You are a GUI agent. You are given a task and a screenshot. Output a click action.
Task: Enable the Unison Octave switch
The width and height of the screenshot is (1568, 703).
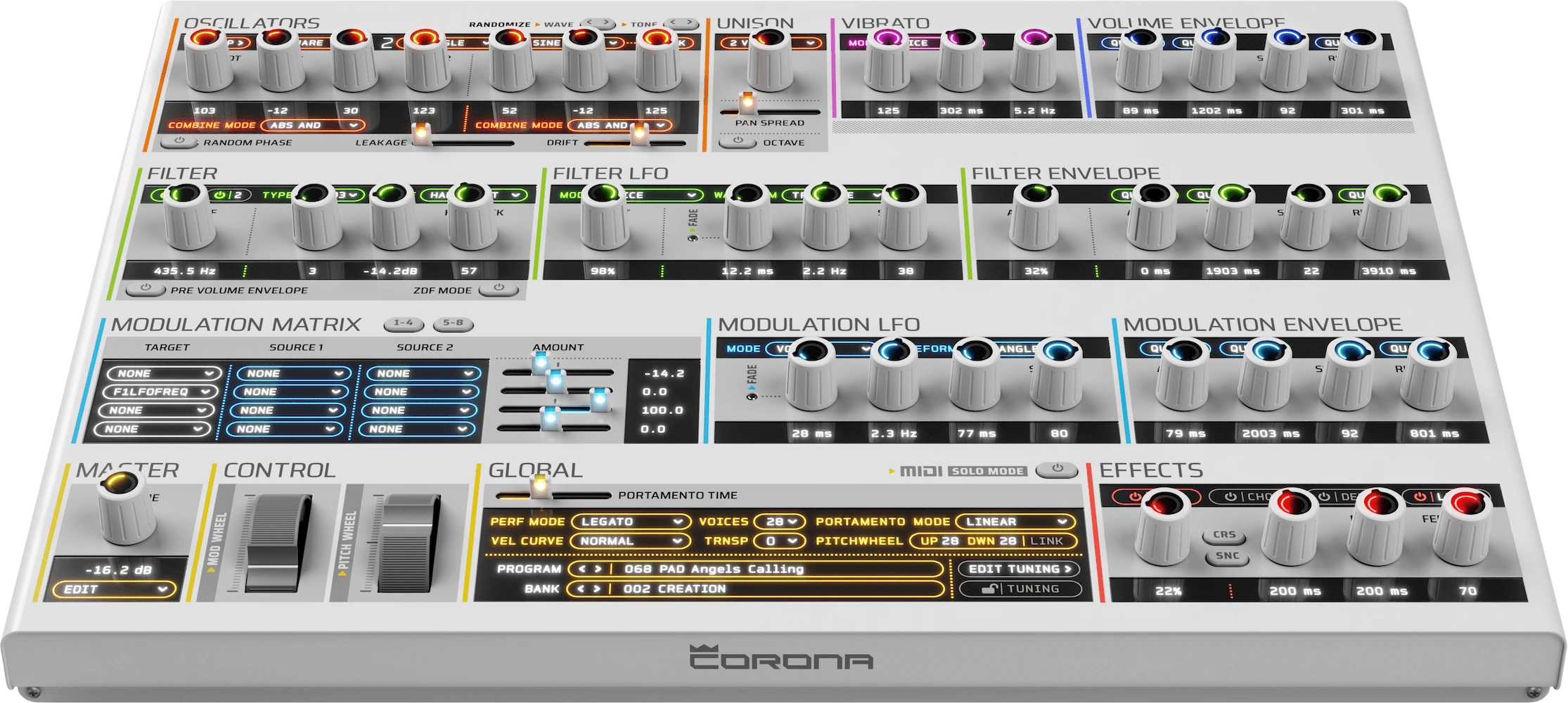coord(738,142)
